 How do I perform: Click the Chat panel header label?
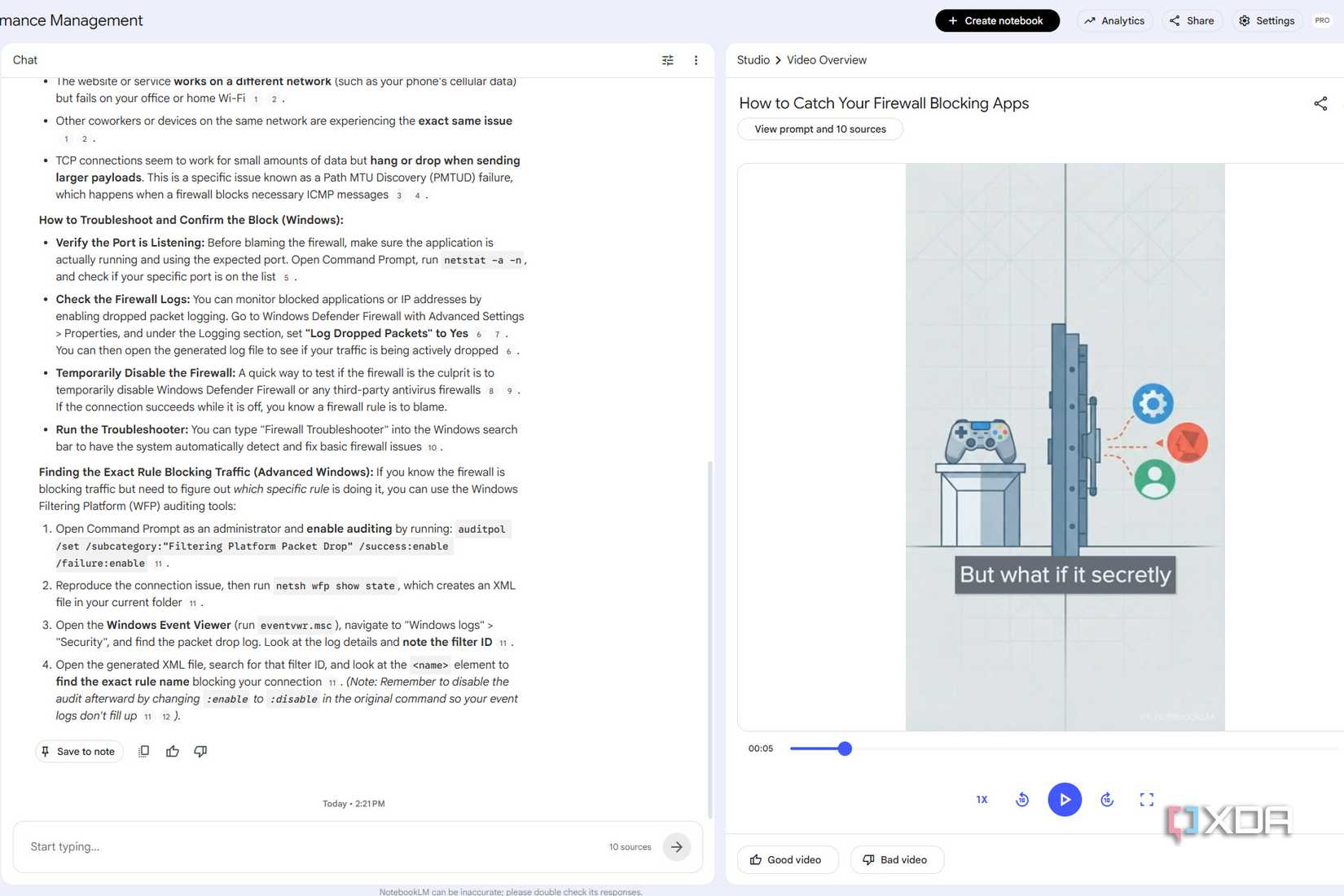point(25,60)
